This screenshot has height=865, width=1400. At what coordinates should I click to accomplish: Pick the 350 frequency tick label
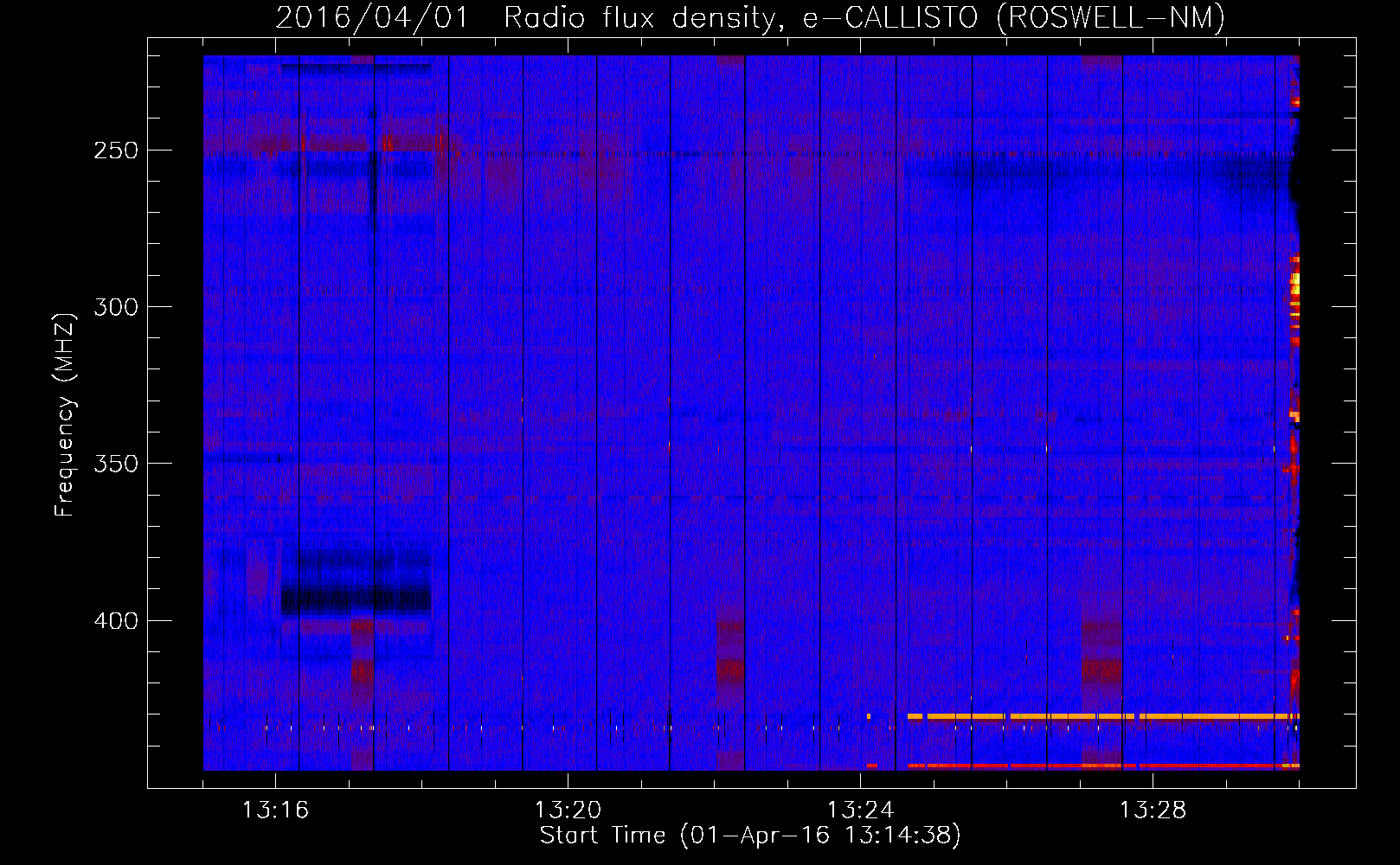tap(116, 464)
